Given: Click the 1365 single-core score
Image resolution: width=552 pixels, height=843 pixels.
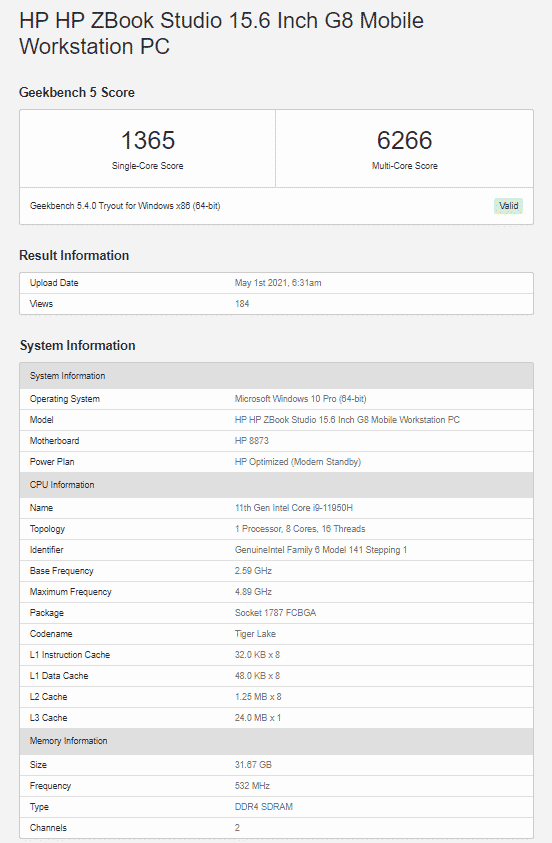Looking at the screenshot, I should pyautogui.click(x=147, y=140).
